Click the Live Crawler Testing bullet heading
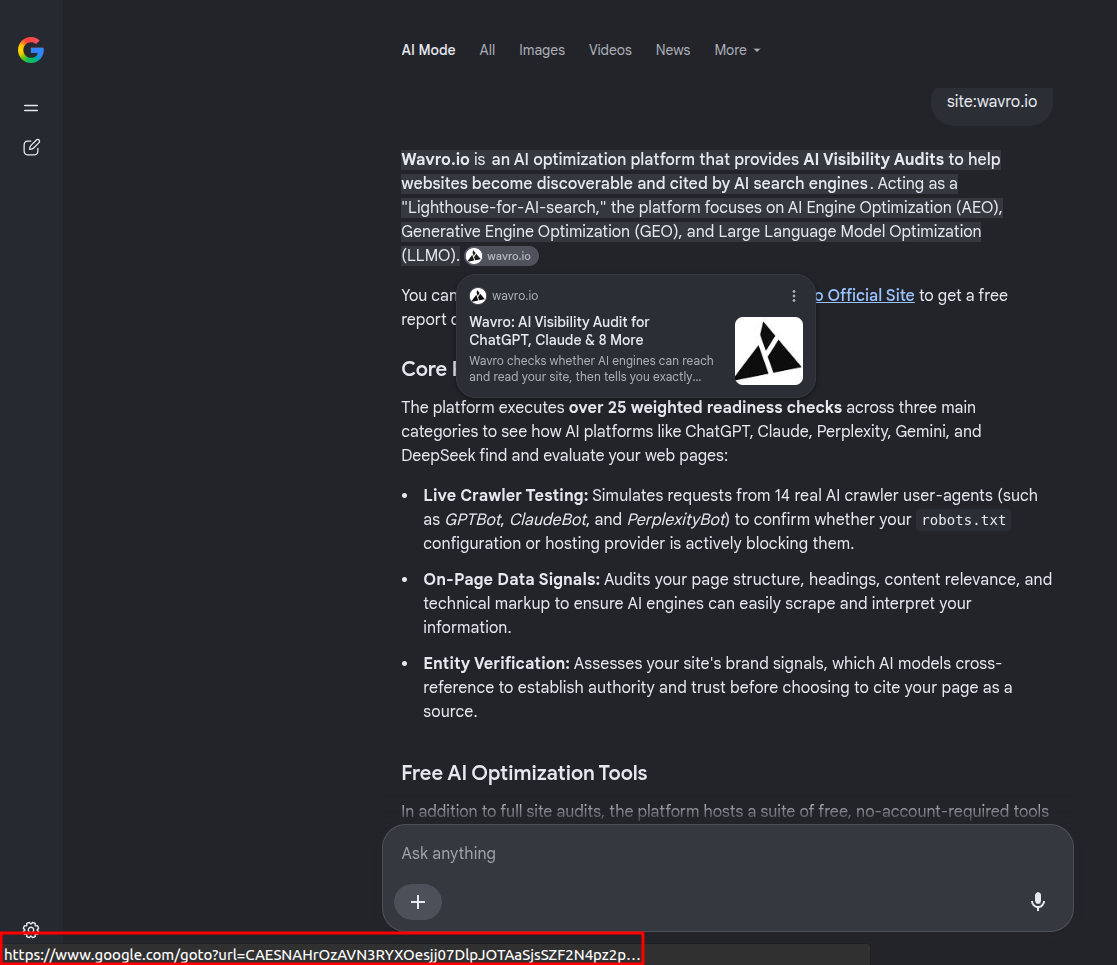Screen dimensions: 1117x965 click(506, 495)
